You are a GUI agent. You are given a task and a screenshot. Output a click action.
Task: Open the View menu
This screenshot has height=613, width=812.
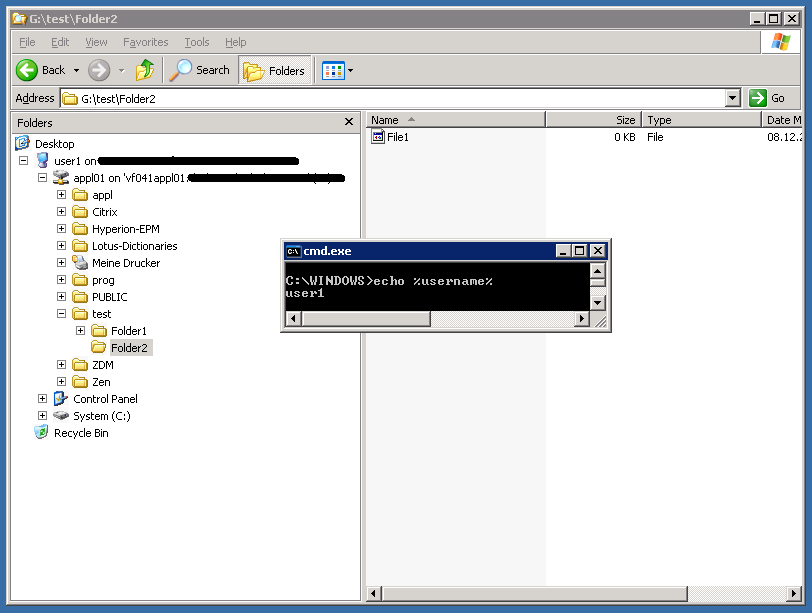96,42
